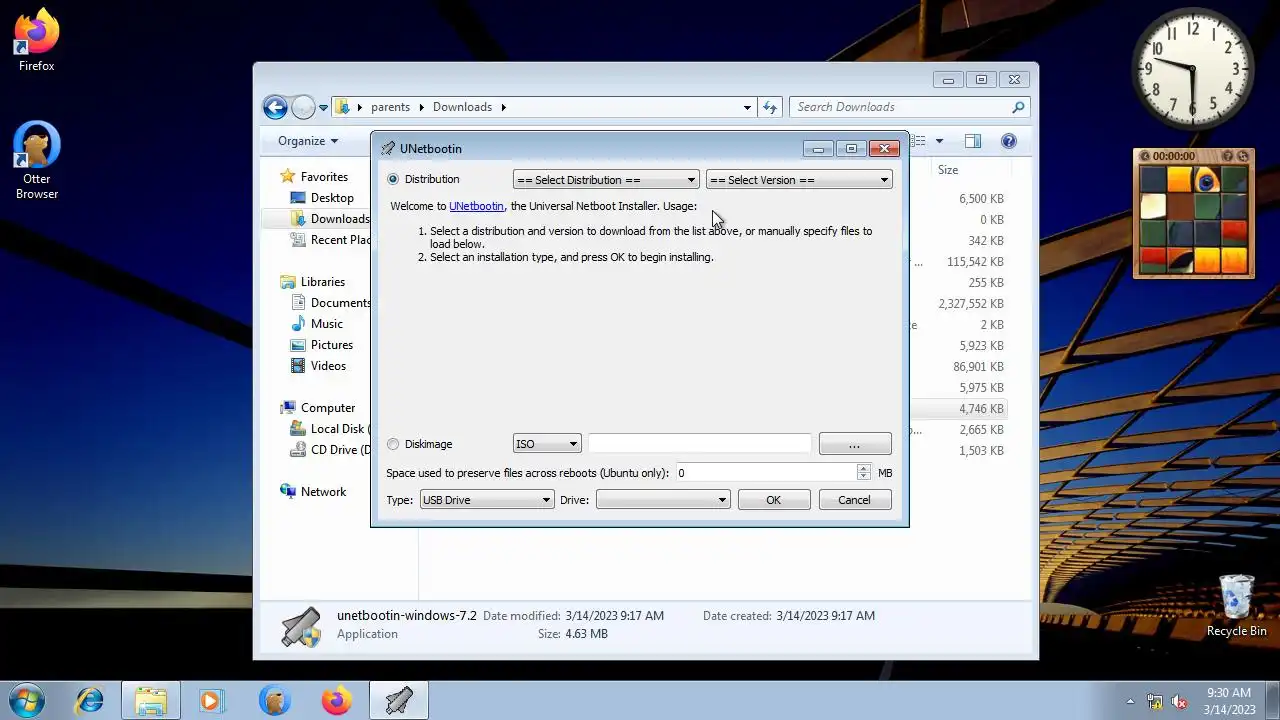Viewport: 1280px width, 720px height.
Task: Open Pictures library in navigation pane
Action: 331,345
